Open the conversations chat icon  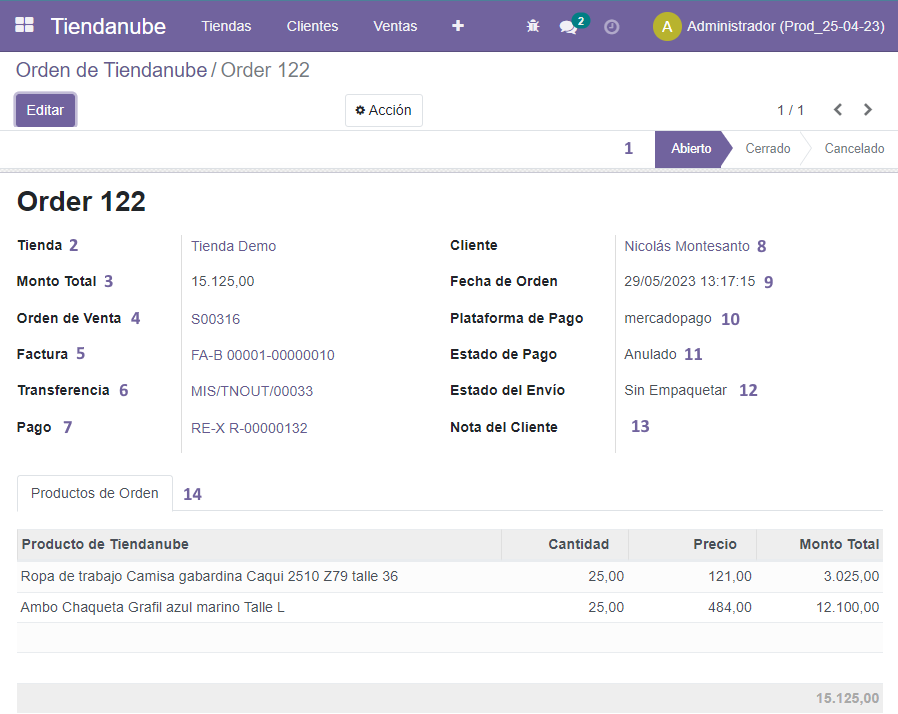568,27
